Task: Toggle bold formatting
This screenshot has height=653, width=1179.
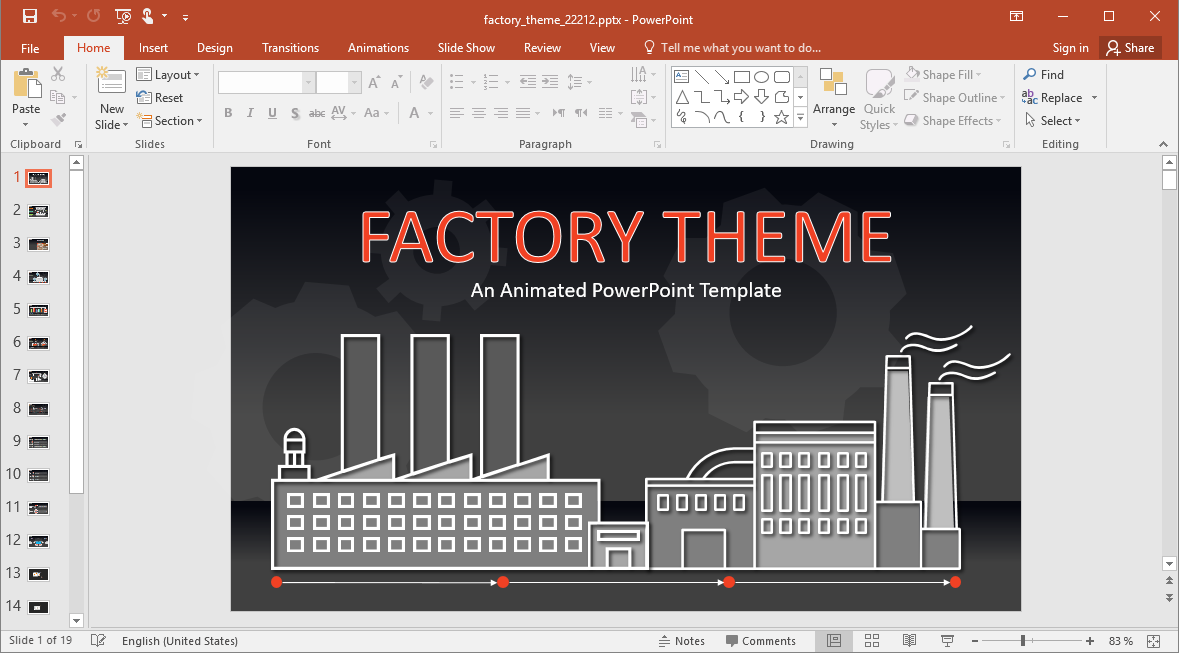Action: coord(228,113)
